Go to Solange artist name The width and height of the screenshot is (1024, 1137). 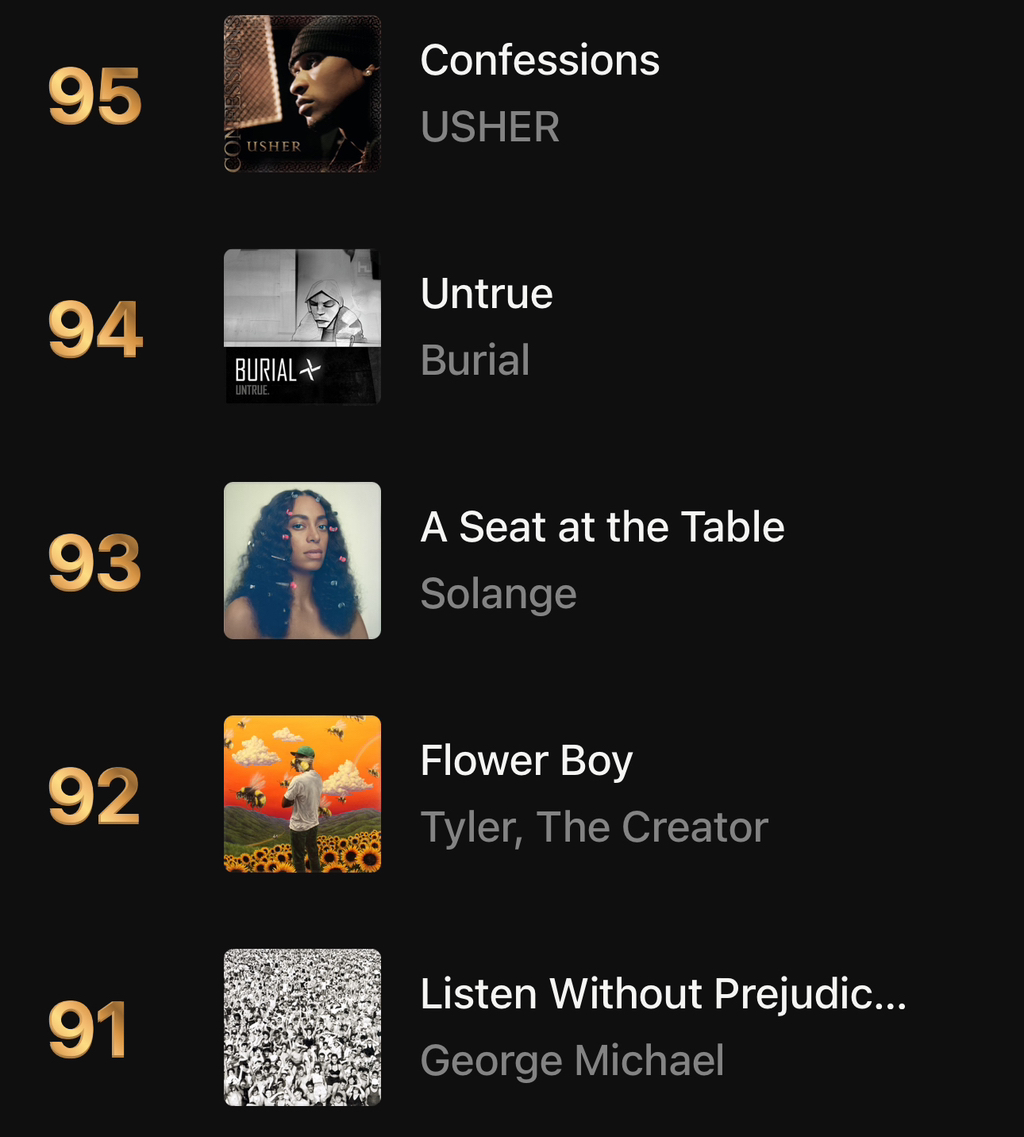(x=499, y=595)
